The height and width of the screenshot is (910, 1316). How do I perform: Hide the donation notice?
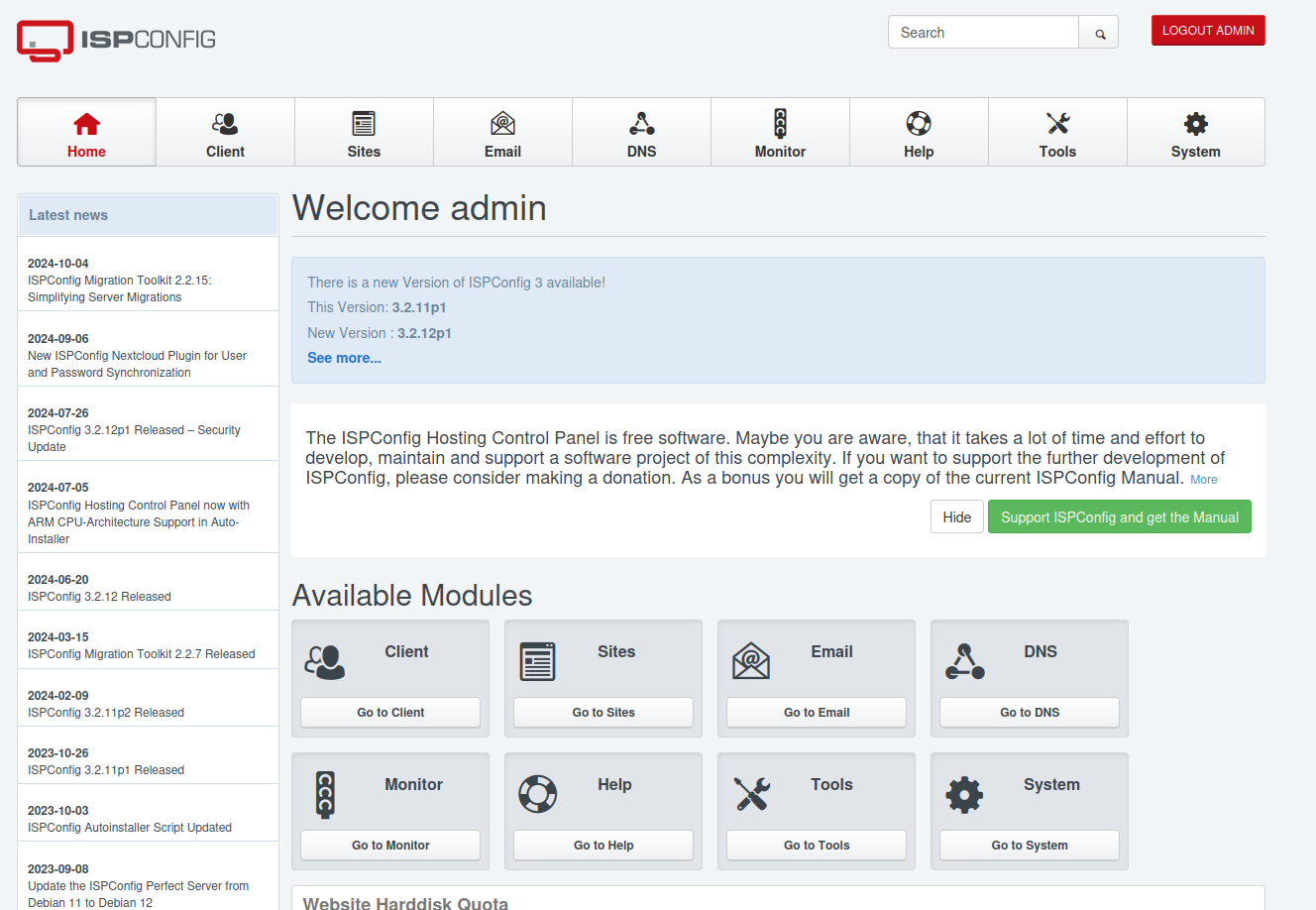pos(957,517)
